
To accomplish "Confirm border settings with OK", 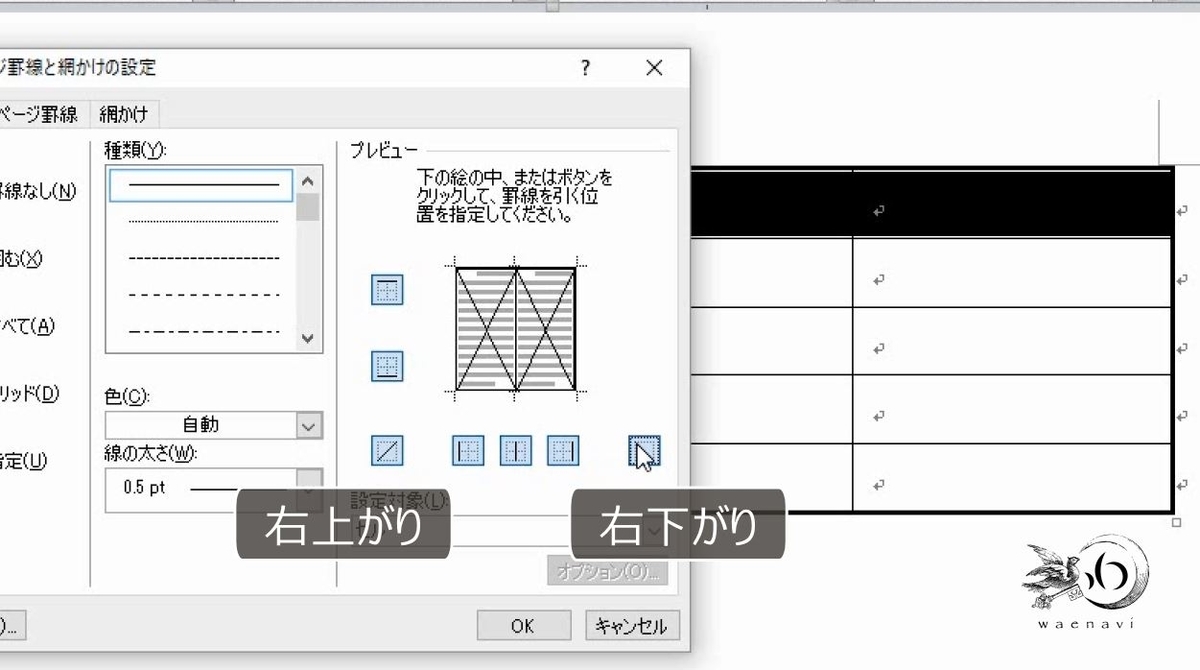I will pyautogui.click(x=523, y=625).
